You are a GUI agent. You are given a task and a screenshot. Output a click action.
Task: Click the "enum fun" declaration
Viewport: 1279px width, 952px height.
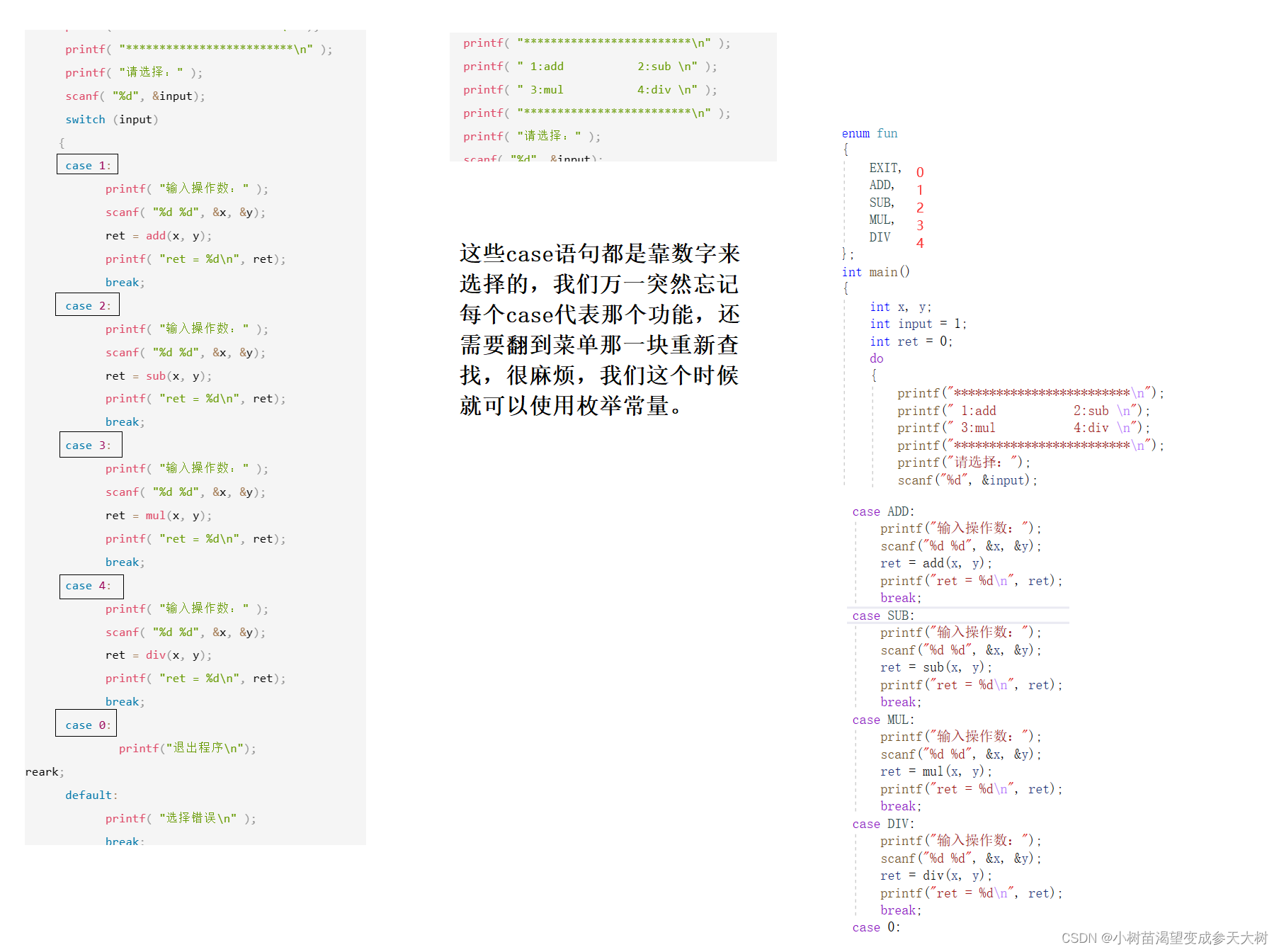click(870, 133)
